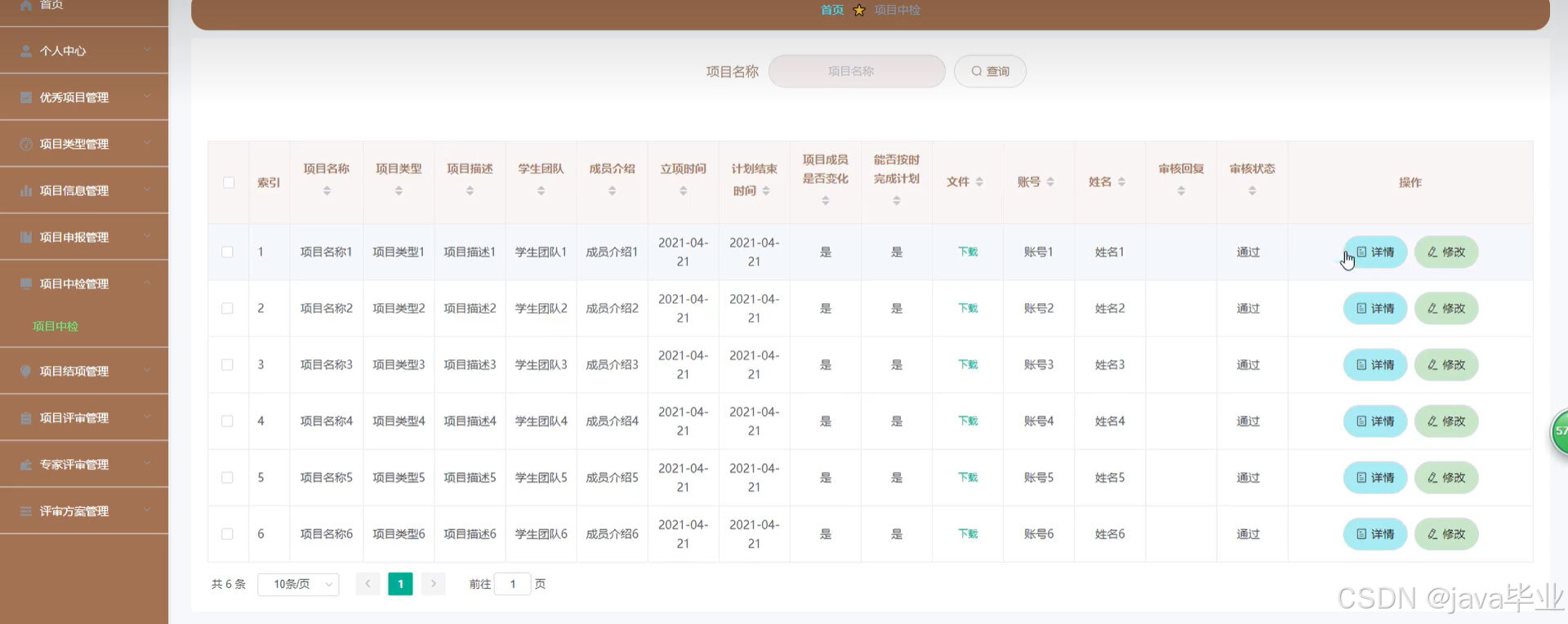
Task: Select the 项目中检 submenu item
Action: [x=56, y=326]
